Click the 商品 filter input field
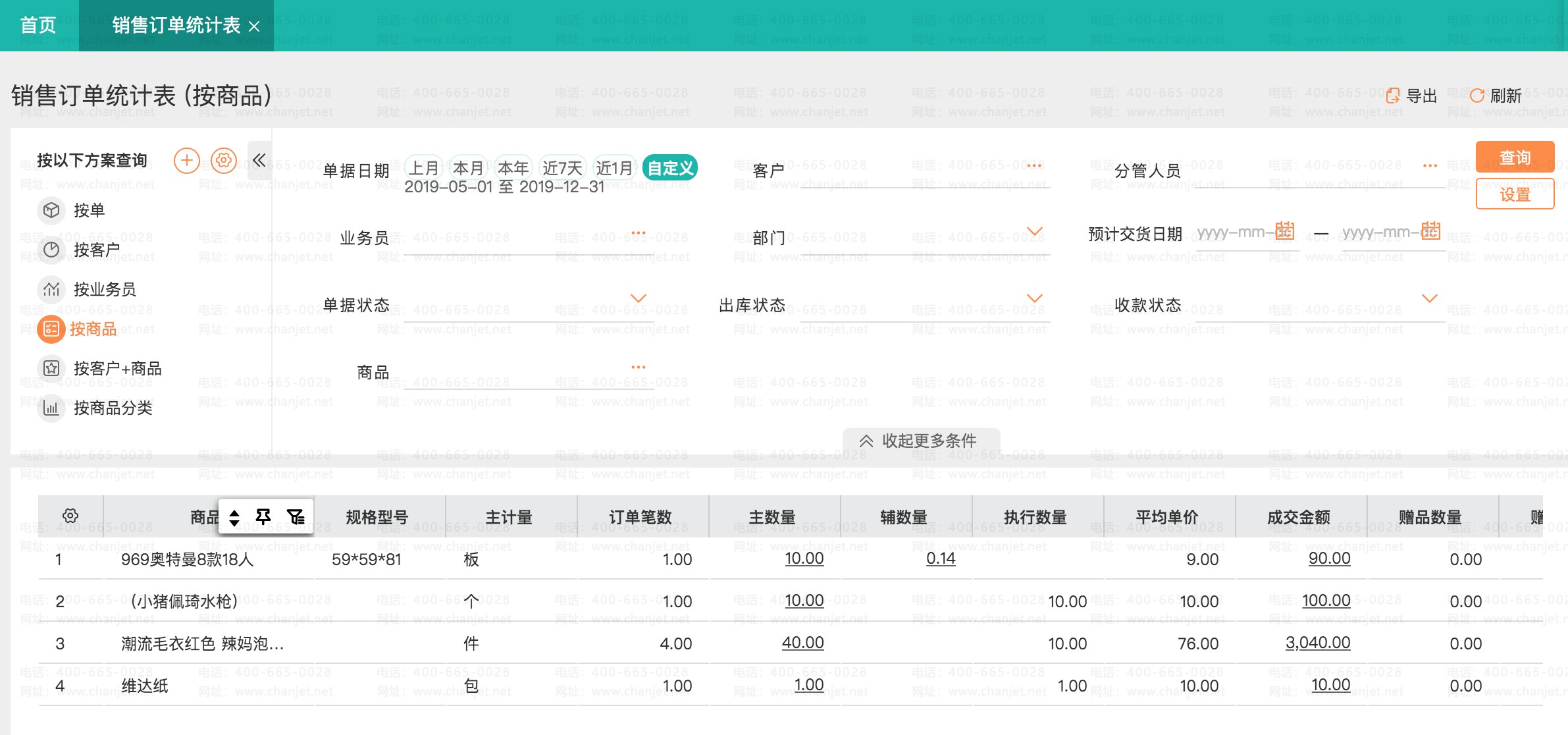Screen dimensions: 1568x735 [x=529, y=374]
